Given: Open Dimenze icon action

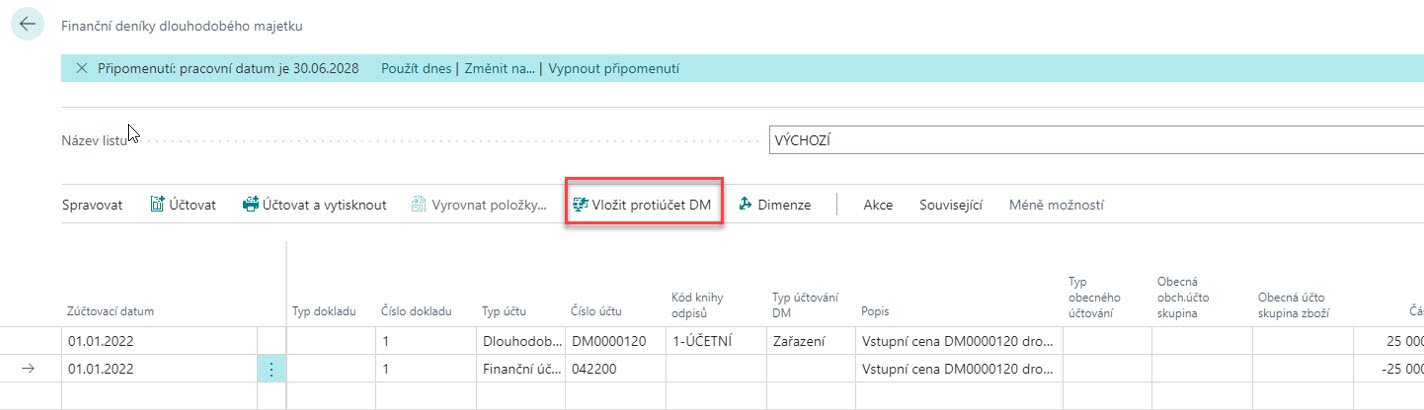Looking at the screenshot, I should pos(745,205).
